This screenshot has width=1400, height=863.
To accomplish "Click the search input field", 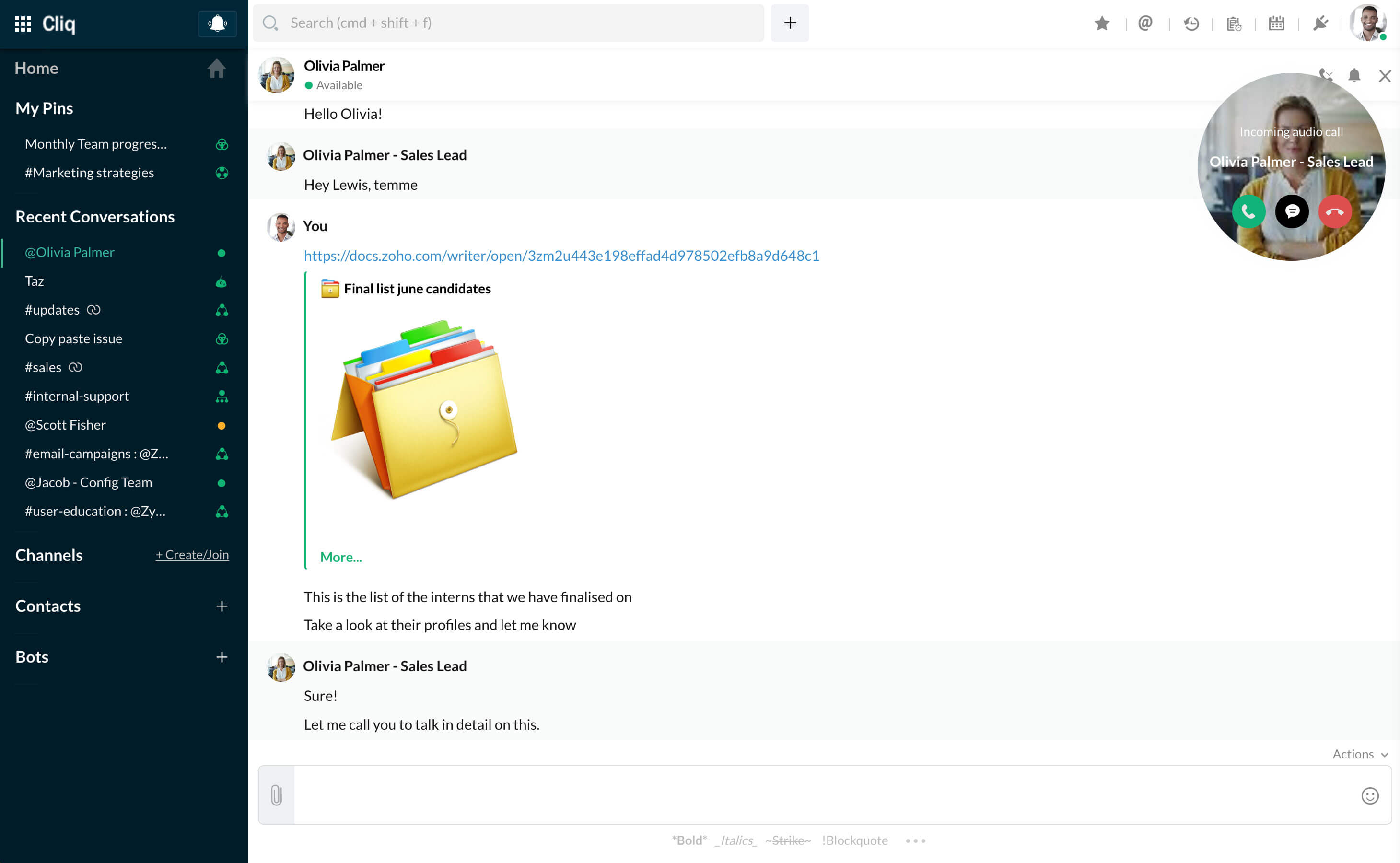I will click(x=508, y=23).
